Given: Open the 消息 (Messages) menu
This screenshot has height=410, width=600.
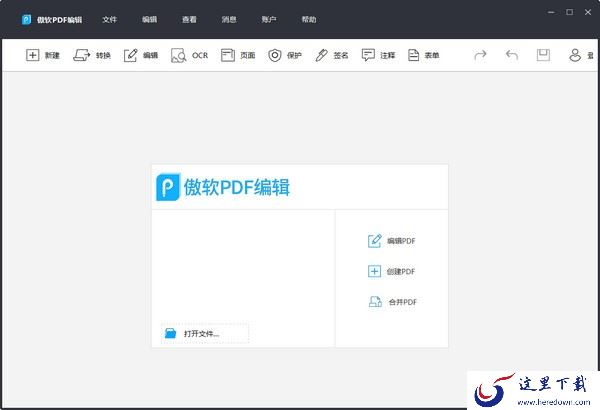Looking at the screenshot, I should pos(229,20).
